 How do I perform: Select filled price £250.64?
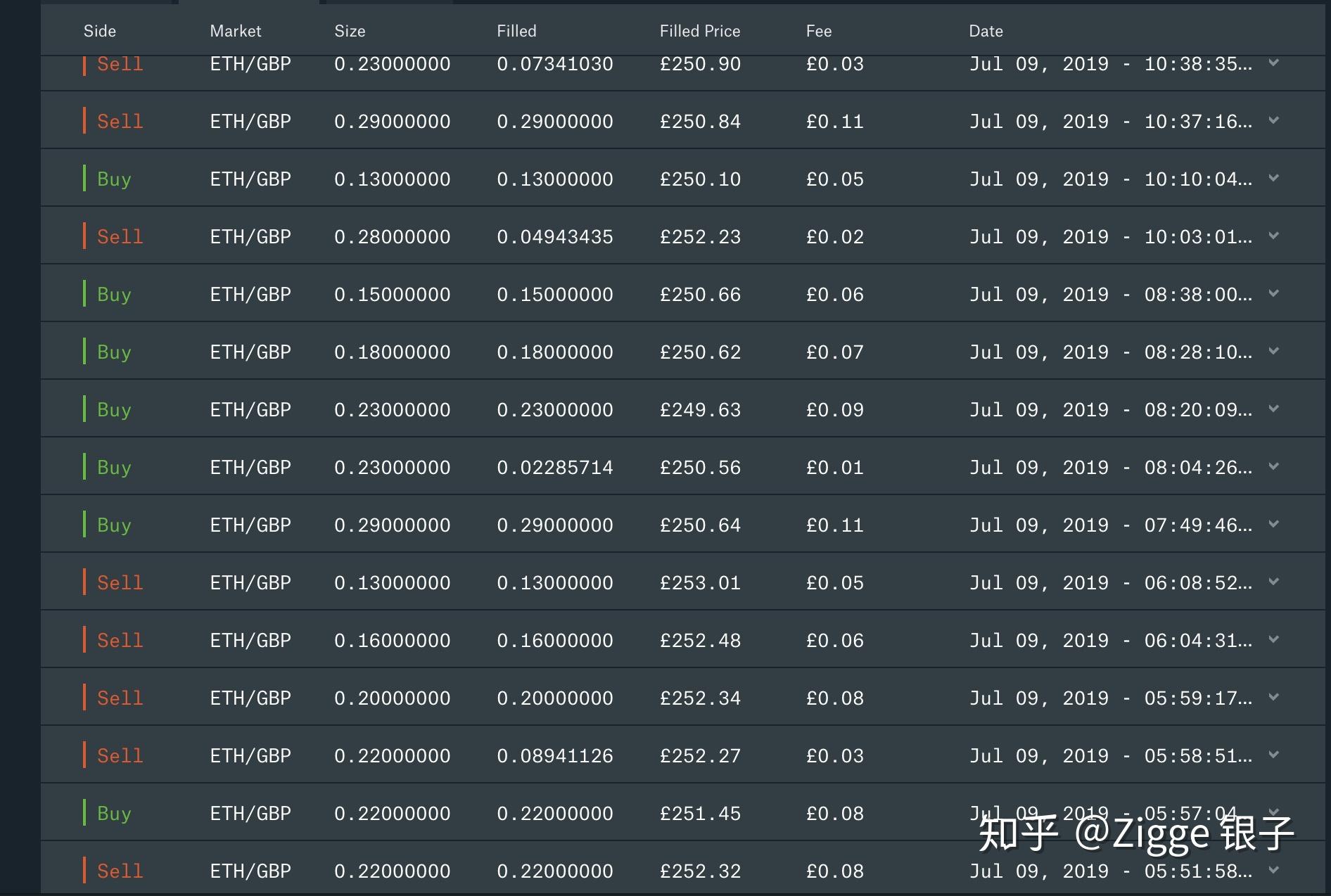700,525
